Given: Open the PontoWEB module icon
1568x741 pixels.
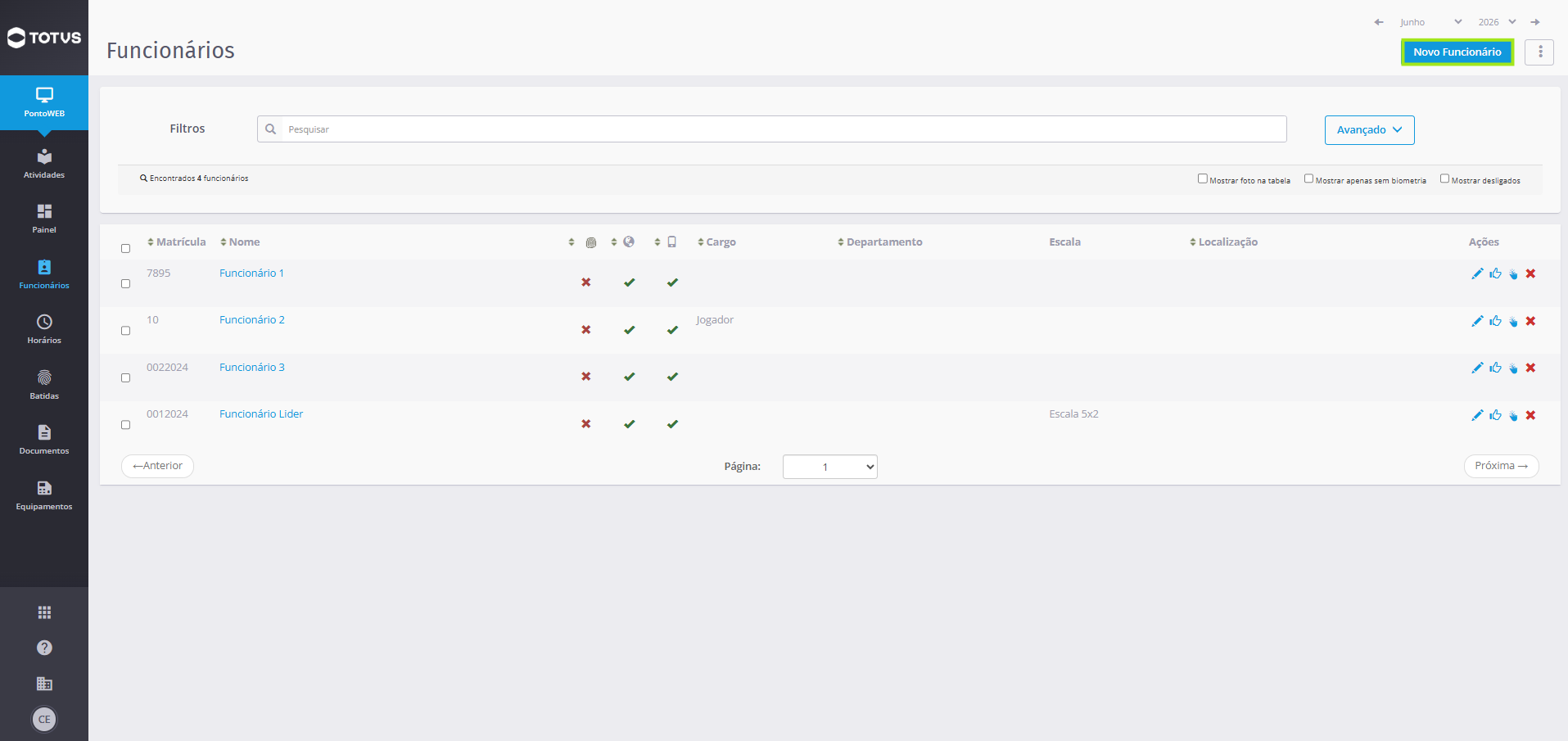Looking at the screenshot, I should 44,102.
